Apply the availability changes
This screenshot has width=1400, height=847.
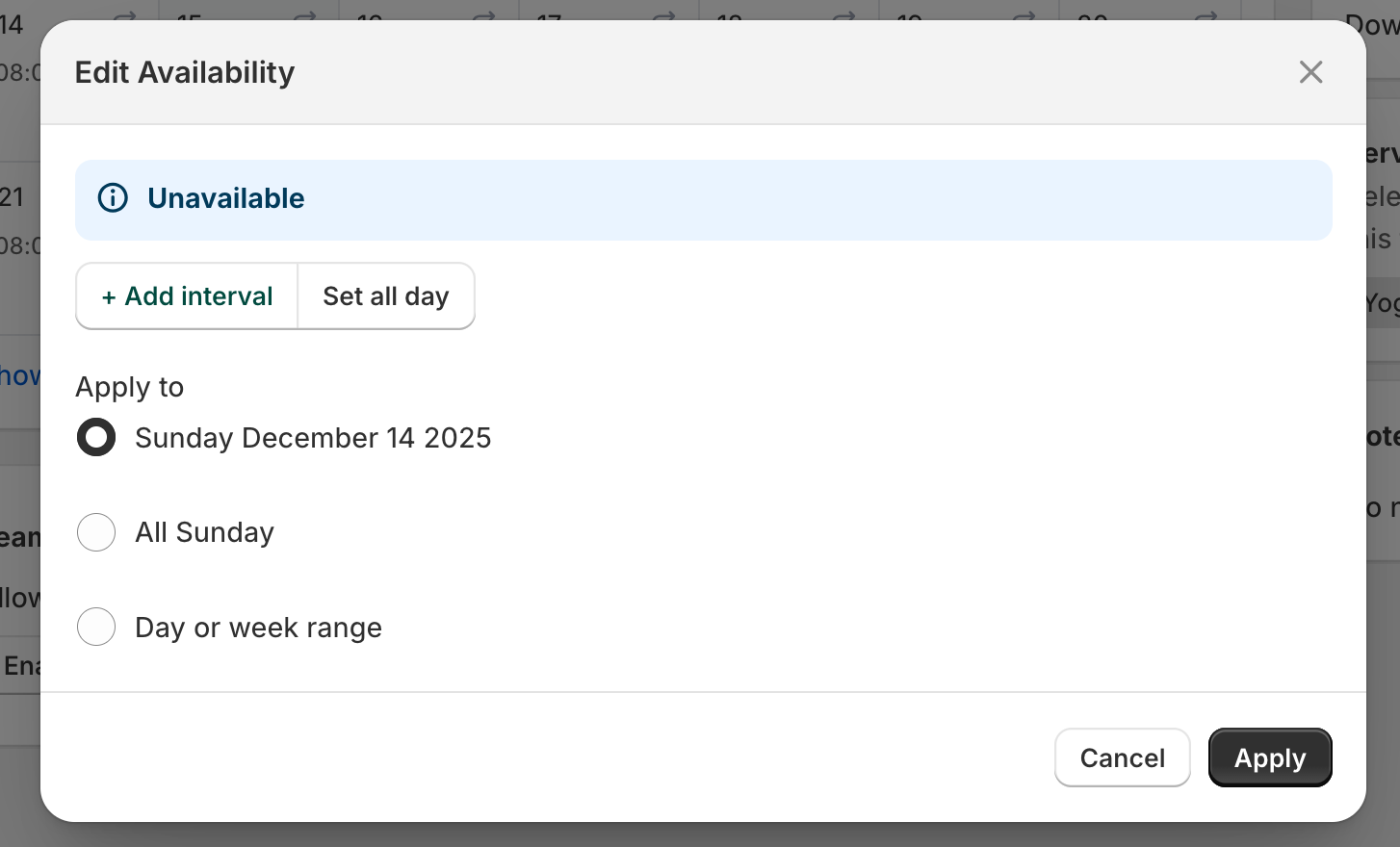1269,757
